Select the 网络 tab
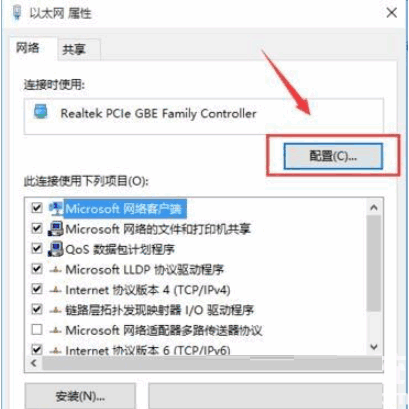 pos(28,48)
